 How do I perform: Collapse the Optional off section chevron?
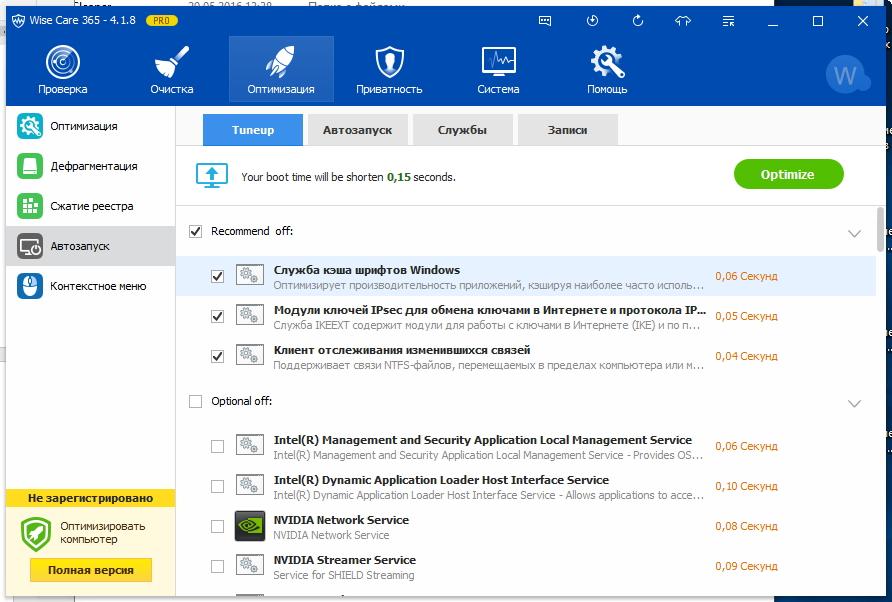854,403
